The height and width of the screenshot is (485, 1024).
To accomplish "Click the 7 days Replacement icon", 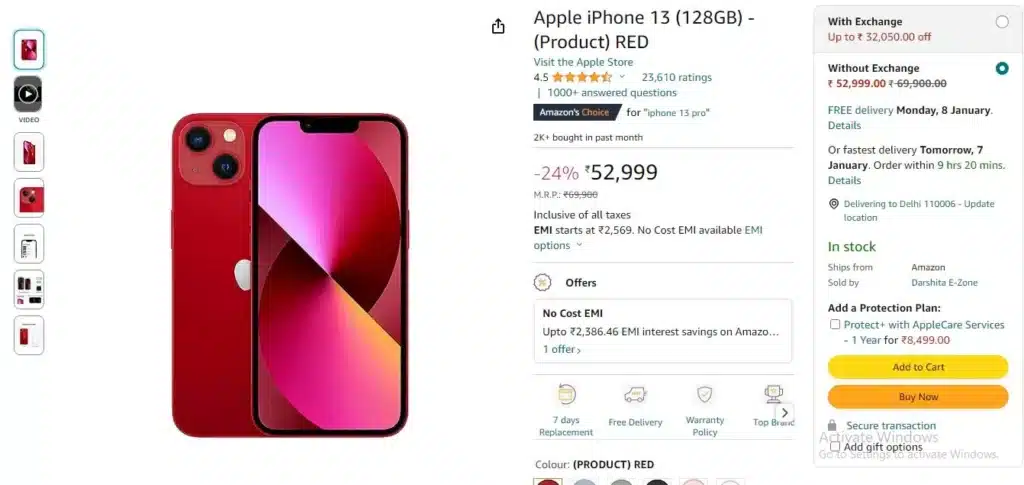I will [x=566, y=394].
